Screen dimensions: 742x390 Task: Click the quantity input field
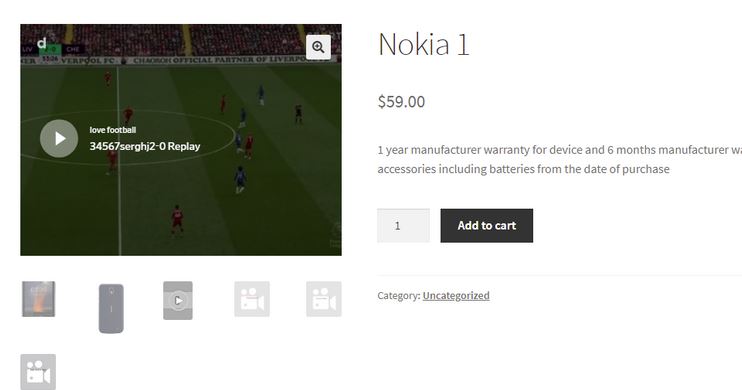tap(404, 226)
